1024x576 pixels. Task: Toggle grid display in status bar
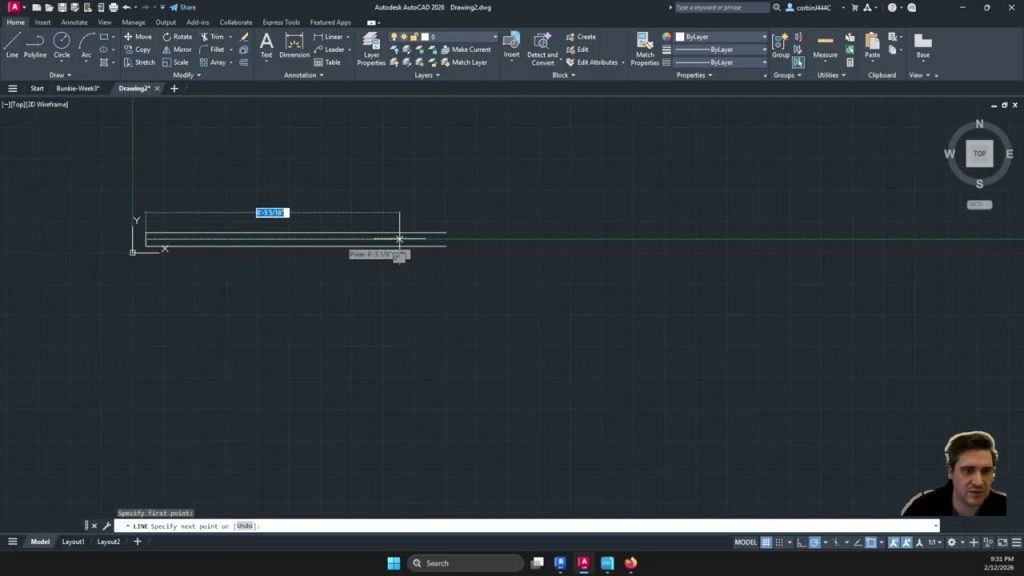click(x=766, y=542)
